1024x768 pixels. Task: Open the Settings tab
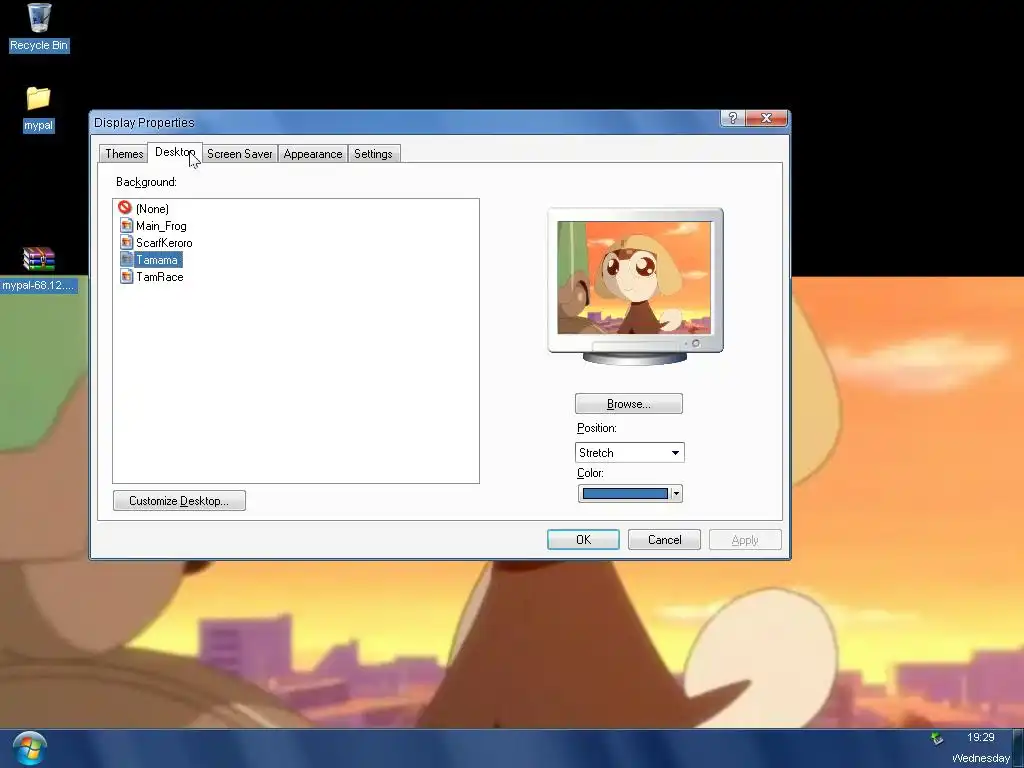pos(373,154)
